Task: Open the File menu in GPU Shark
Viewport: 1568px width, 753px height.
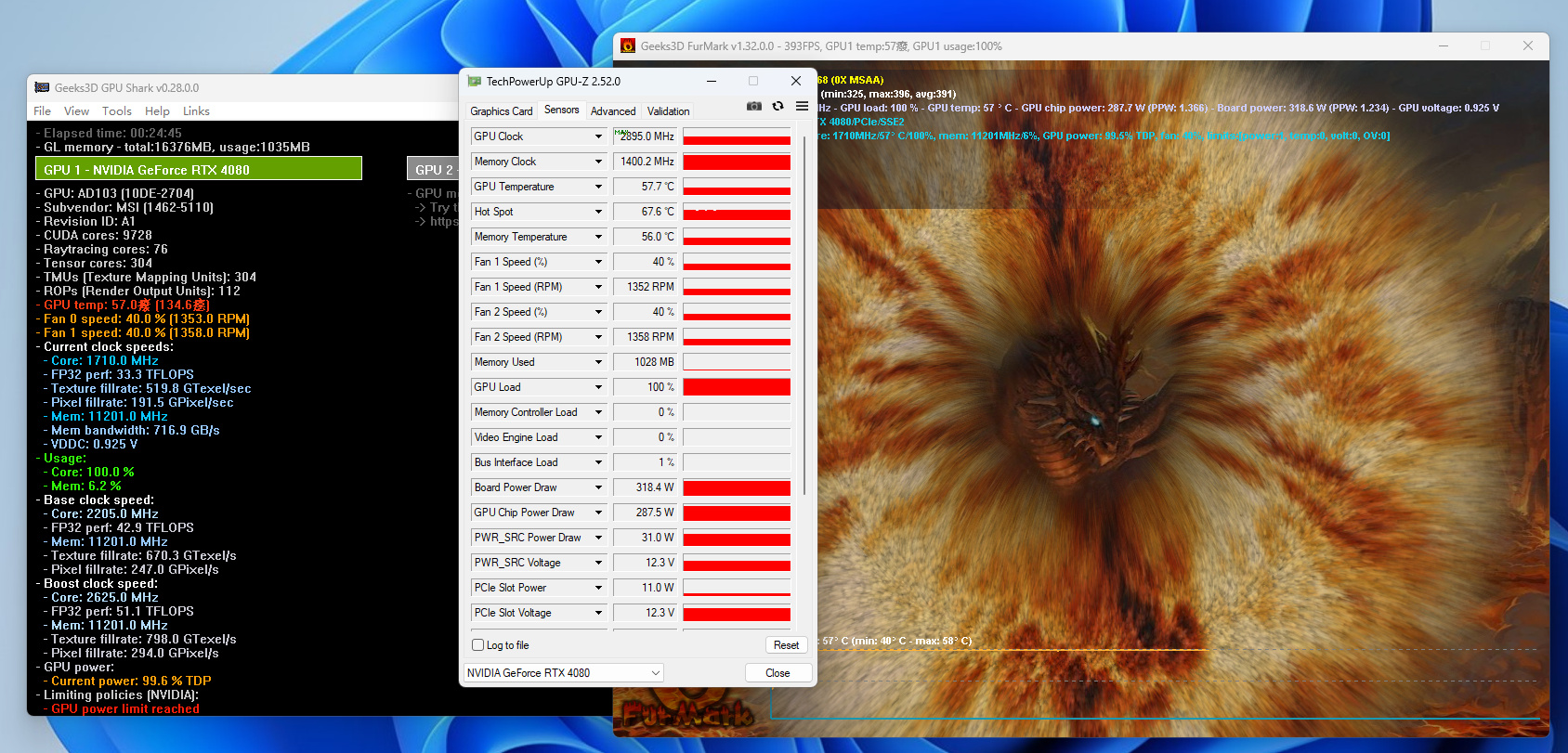Action: [43, 111]
